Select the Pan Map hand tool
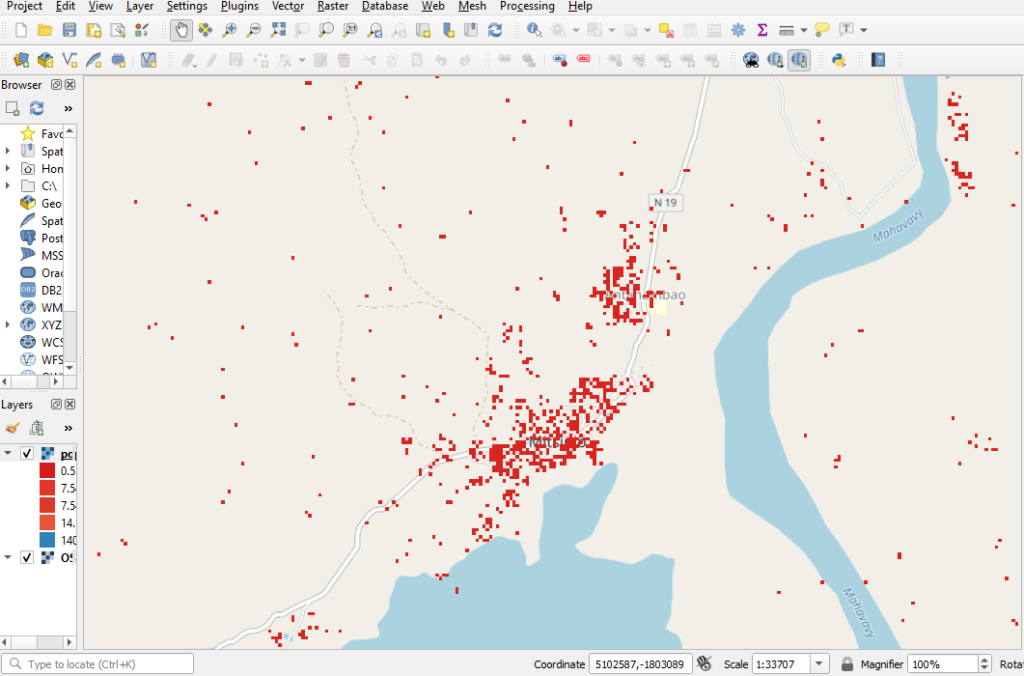Screen dimensions: 1024x676 pos(181,30)
